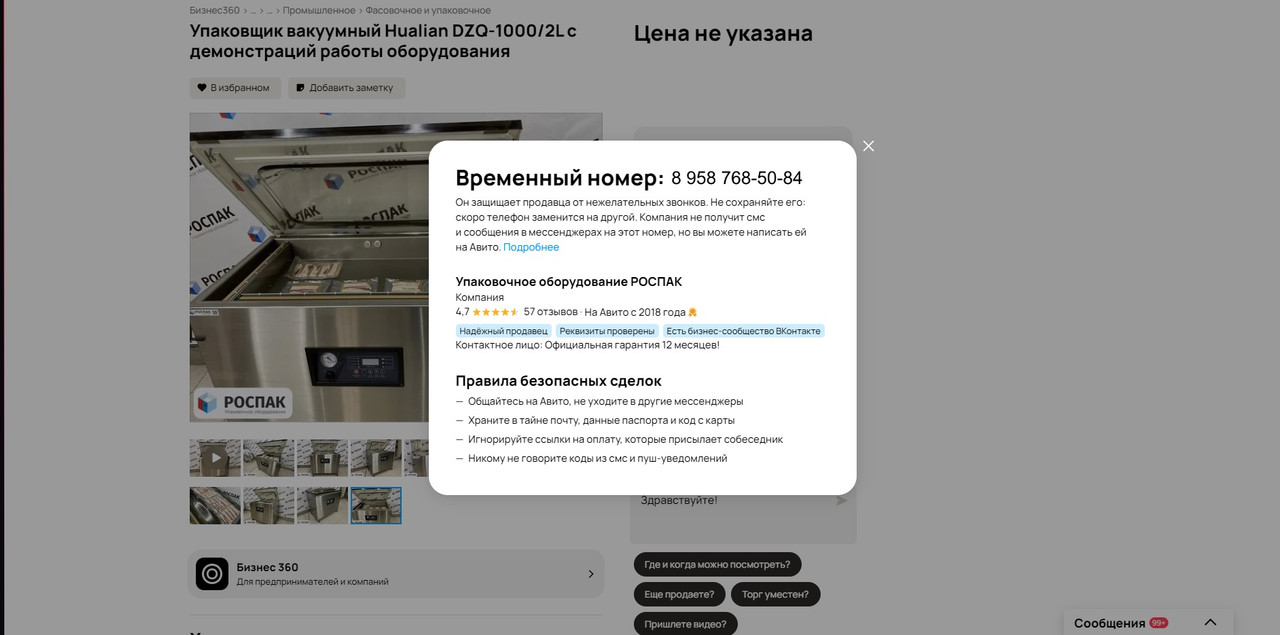Expand the Бизнес 360 banner chevron
1280x635 pixels.
[x=590, y=574]
